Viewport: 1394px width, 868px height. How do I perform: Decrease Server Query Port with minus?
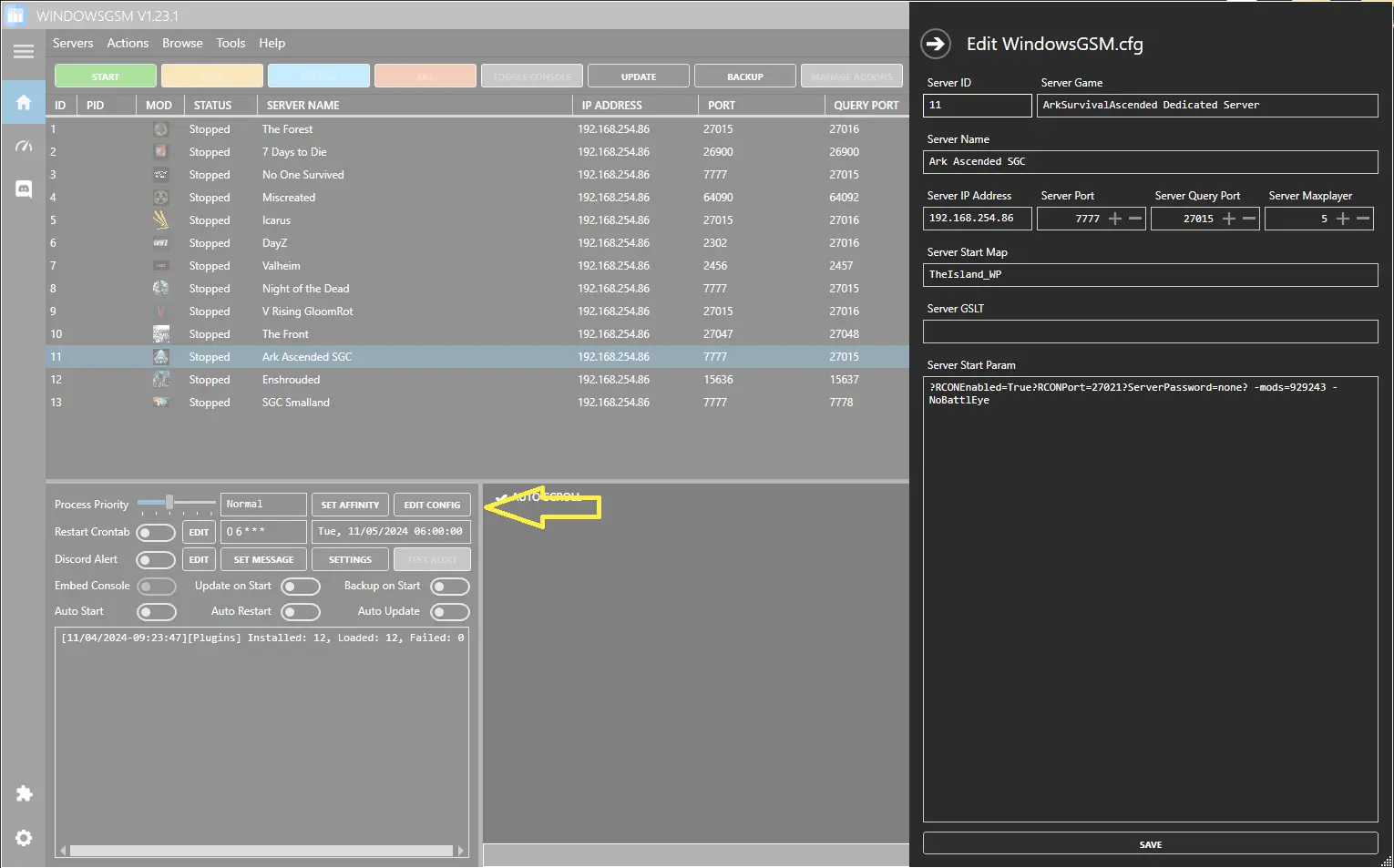1249,219
